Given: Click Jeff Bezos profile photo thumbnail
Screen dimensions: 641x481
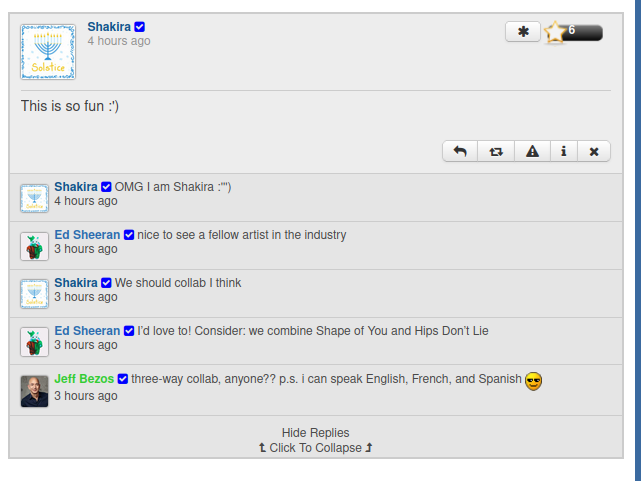Looking at the screenshot, I should click(x=34, y=391).
